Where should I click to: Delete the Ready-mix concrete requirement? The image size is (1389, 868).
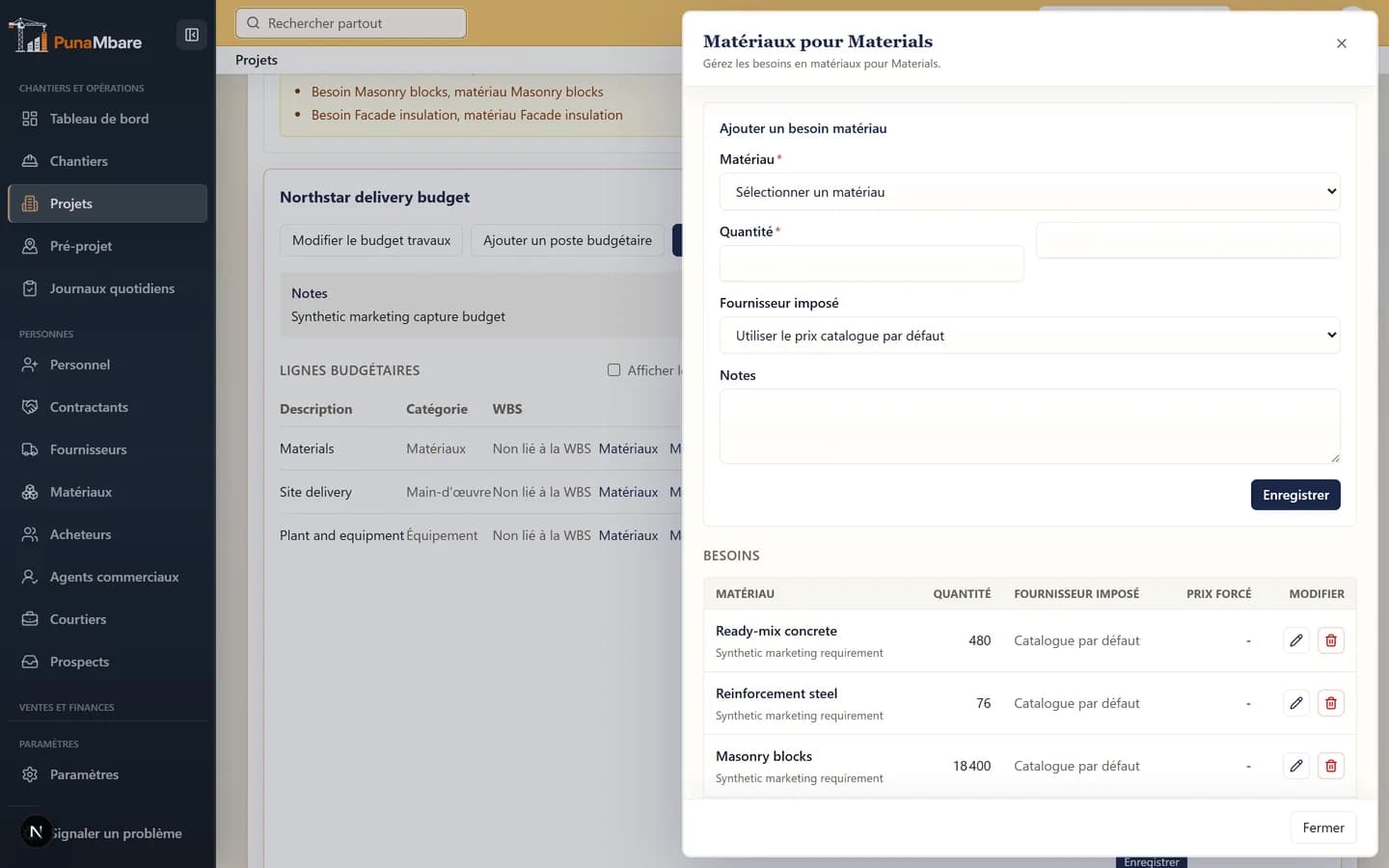[1331, 640]
